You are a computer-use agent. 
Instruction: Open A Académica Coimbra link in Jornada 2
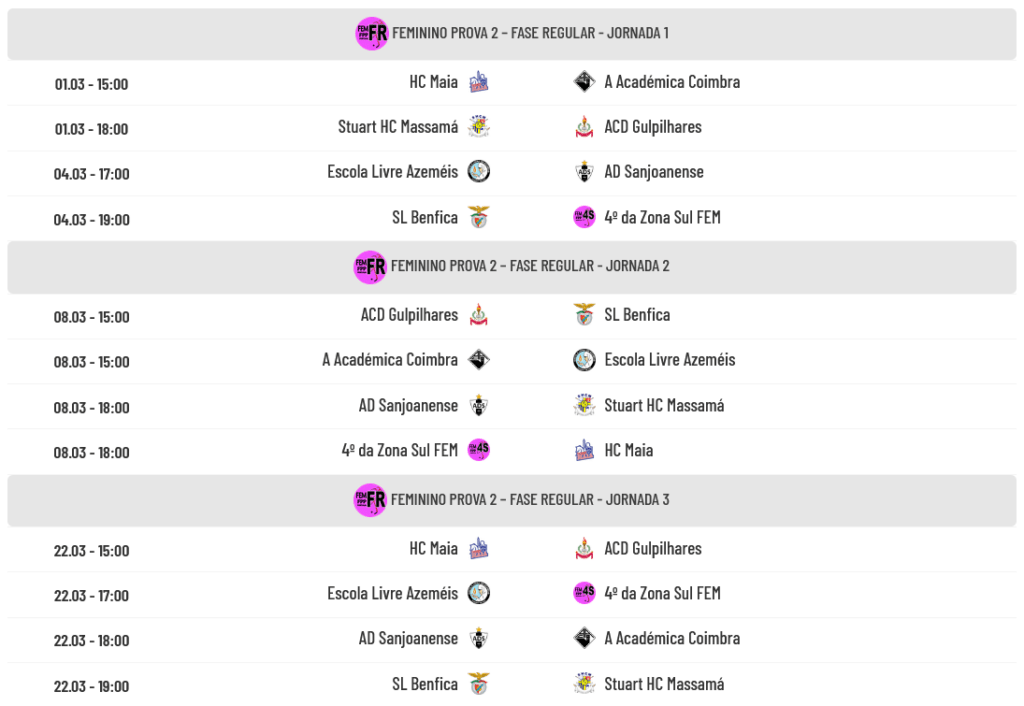point(390,360)
